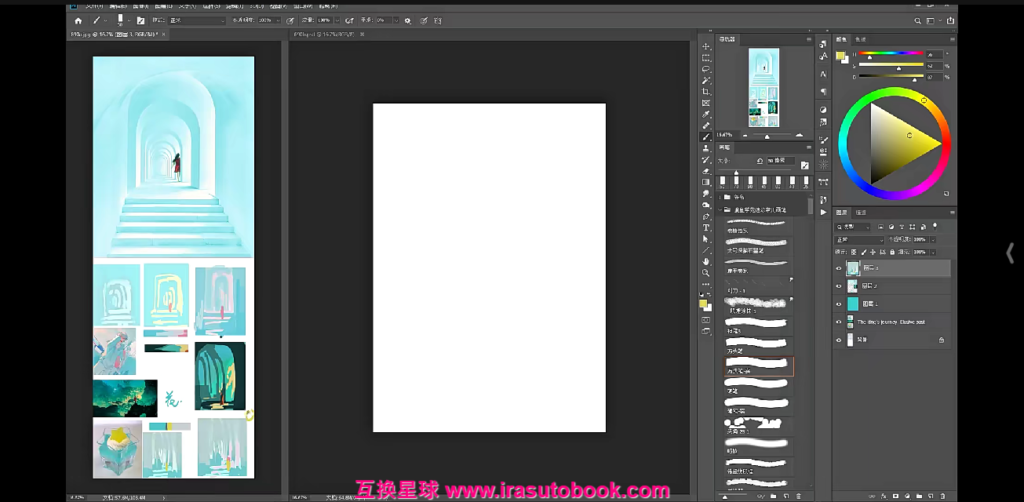
Task: Switch to the Swatches tab beside Color
Action: point(860,39)
